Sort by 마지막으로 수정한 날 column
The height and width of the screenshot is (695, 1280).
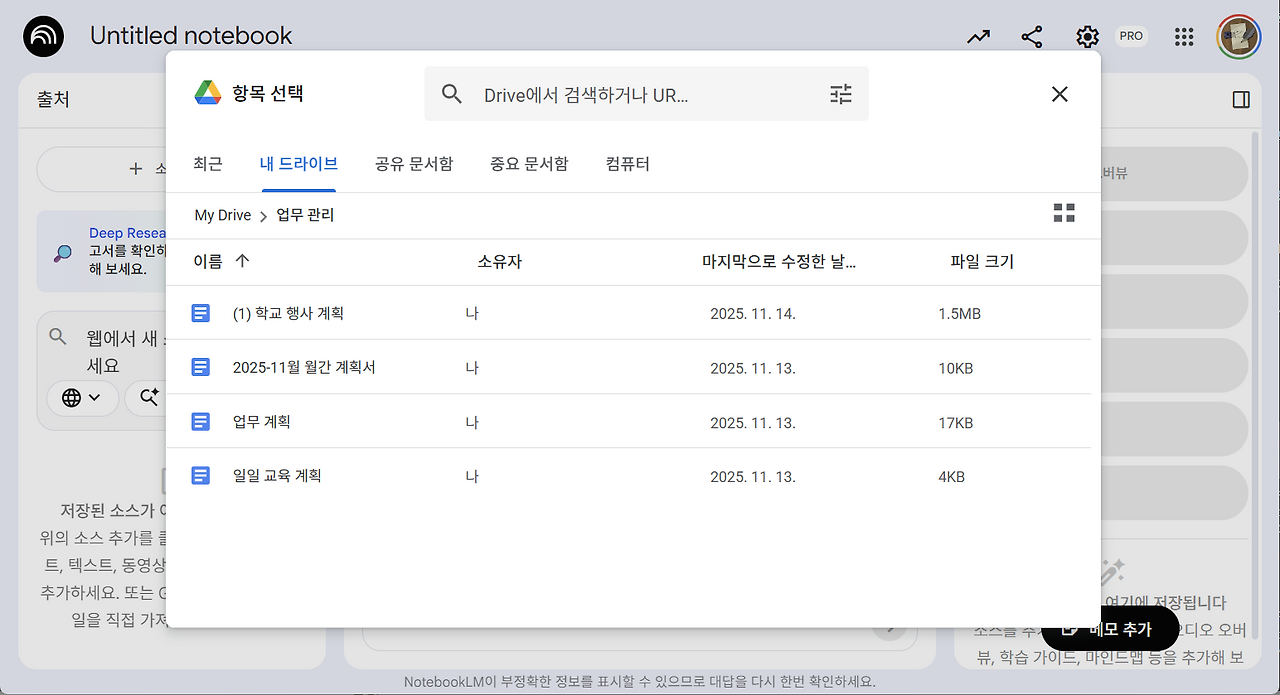(x=779, y=262)
